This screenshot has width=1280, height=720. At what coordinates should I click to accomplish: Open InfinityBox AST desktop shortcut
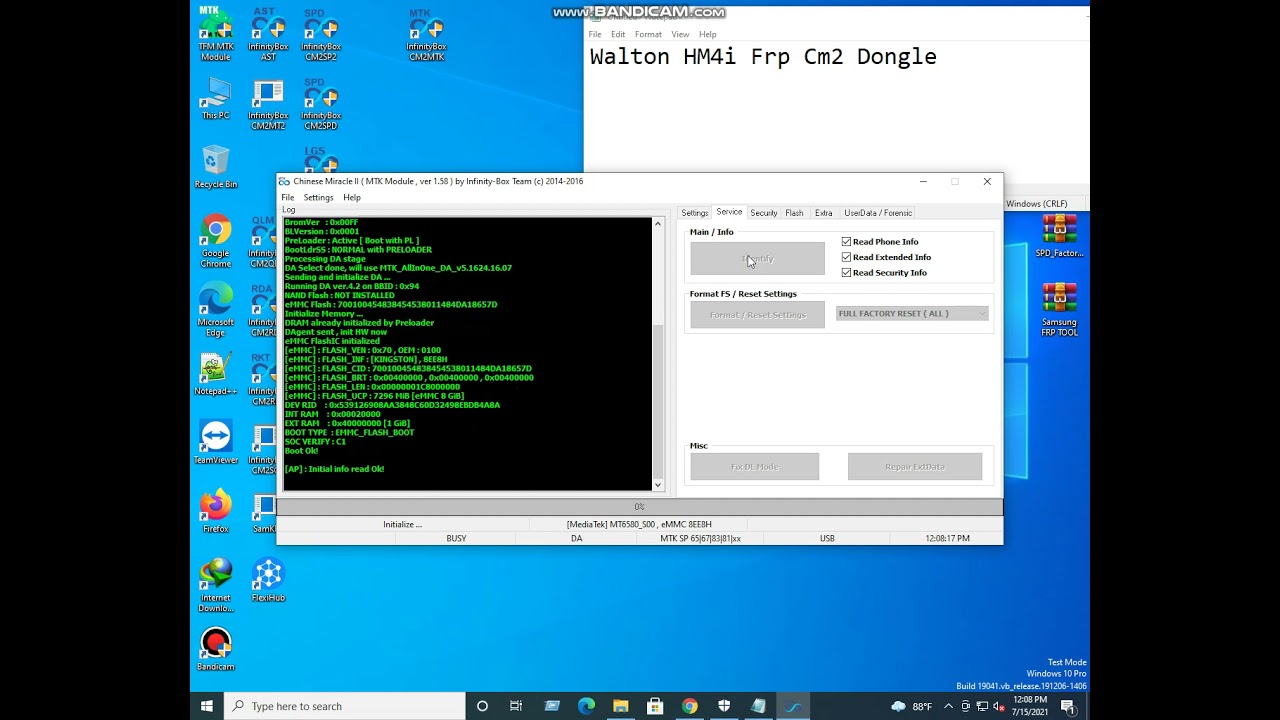tap(268, 33)
